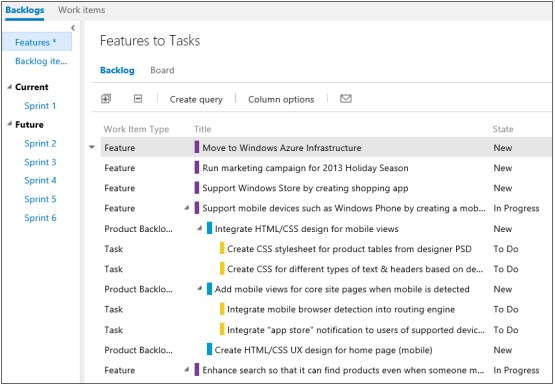Select Create CSS stylesheet for product tables task
The width and height of the screenshot is (555, 384).
click(x=349, y=249)
